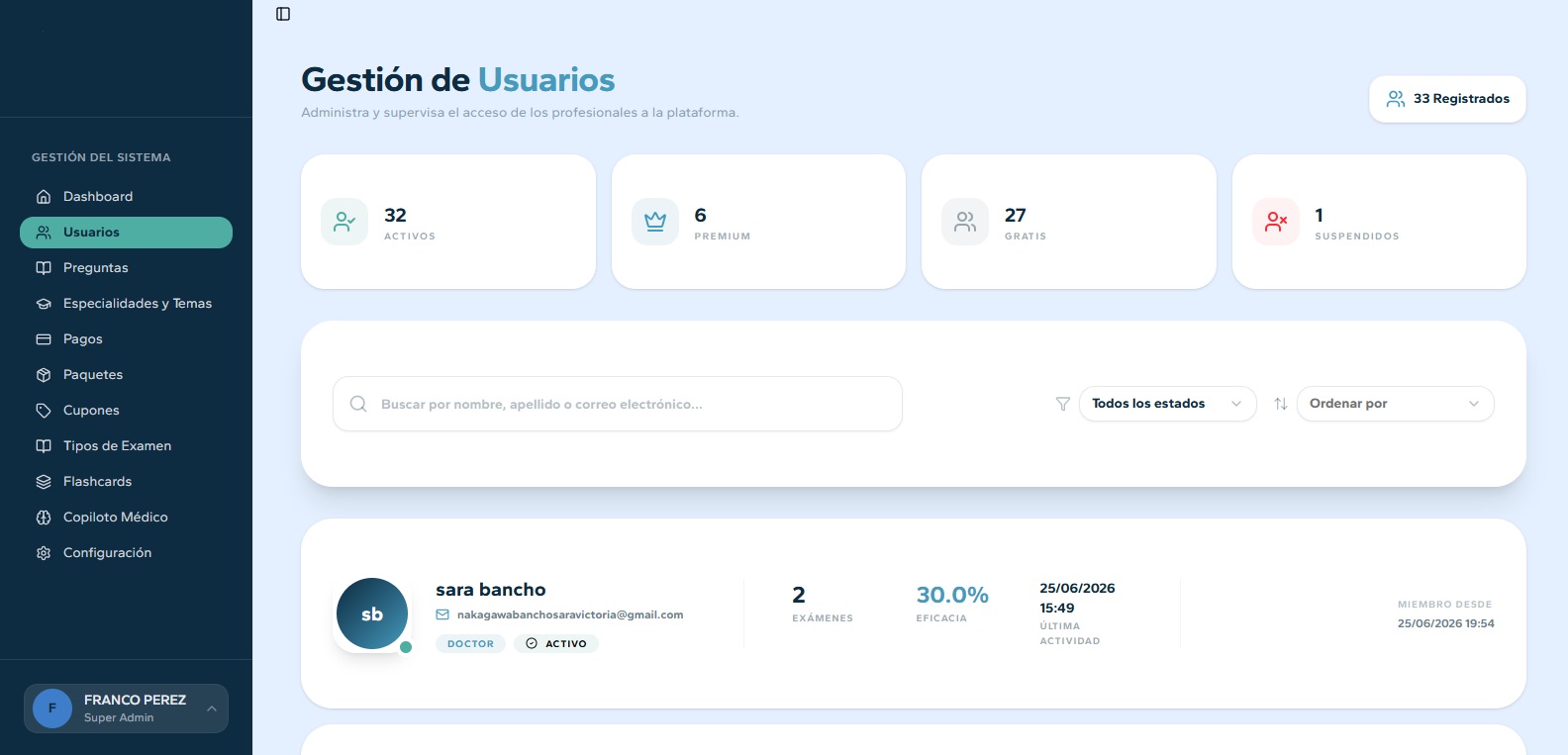
Task: Open Especialidades y Temas
Action: point(126,304)
